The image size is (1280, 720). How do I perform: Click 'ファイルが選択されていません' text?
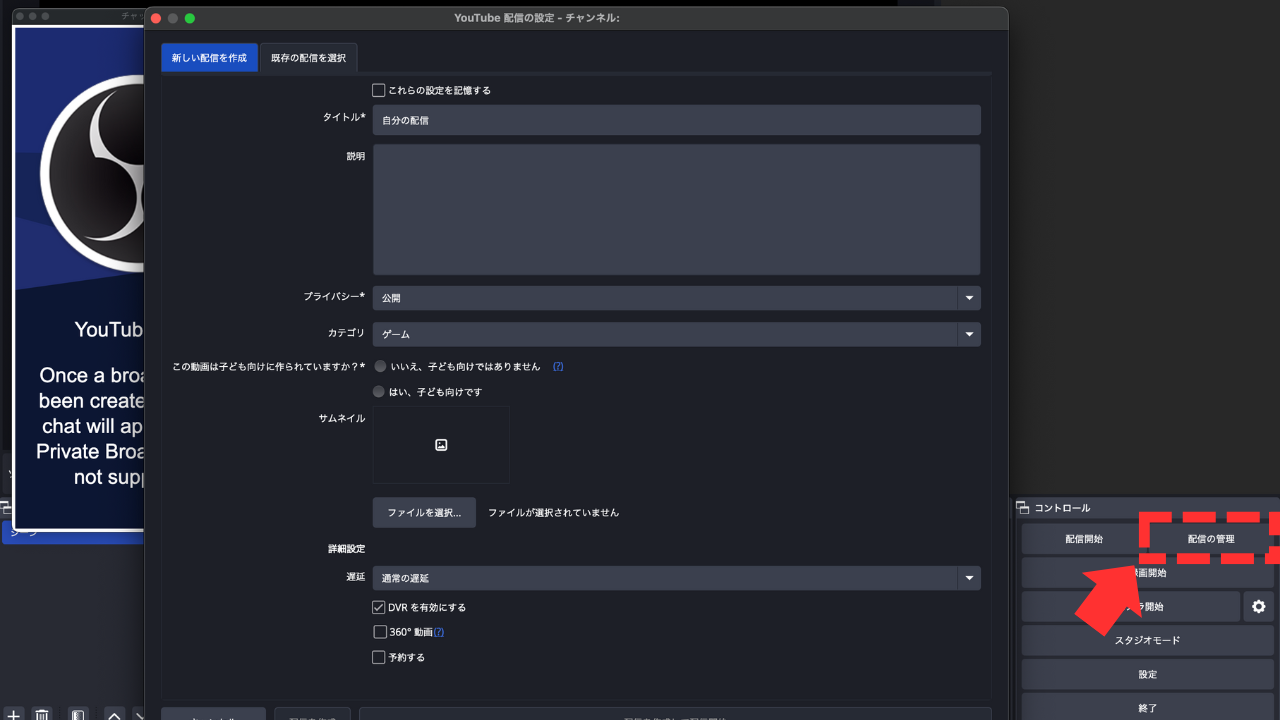(x=553, y=513)
